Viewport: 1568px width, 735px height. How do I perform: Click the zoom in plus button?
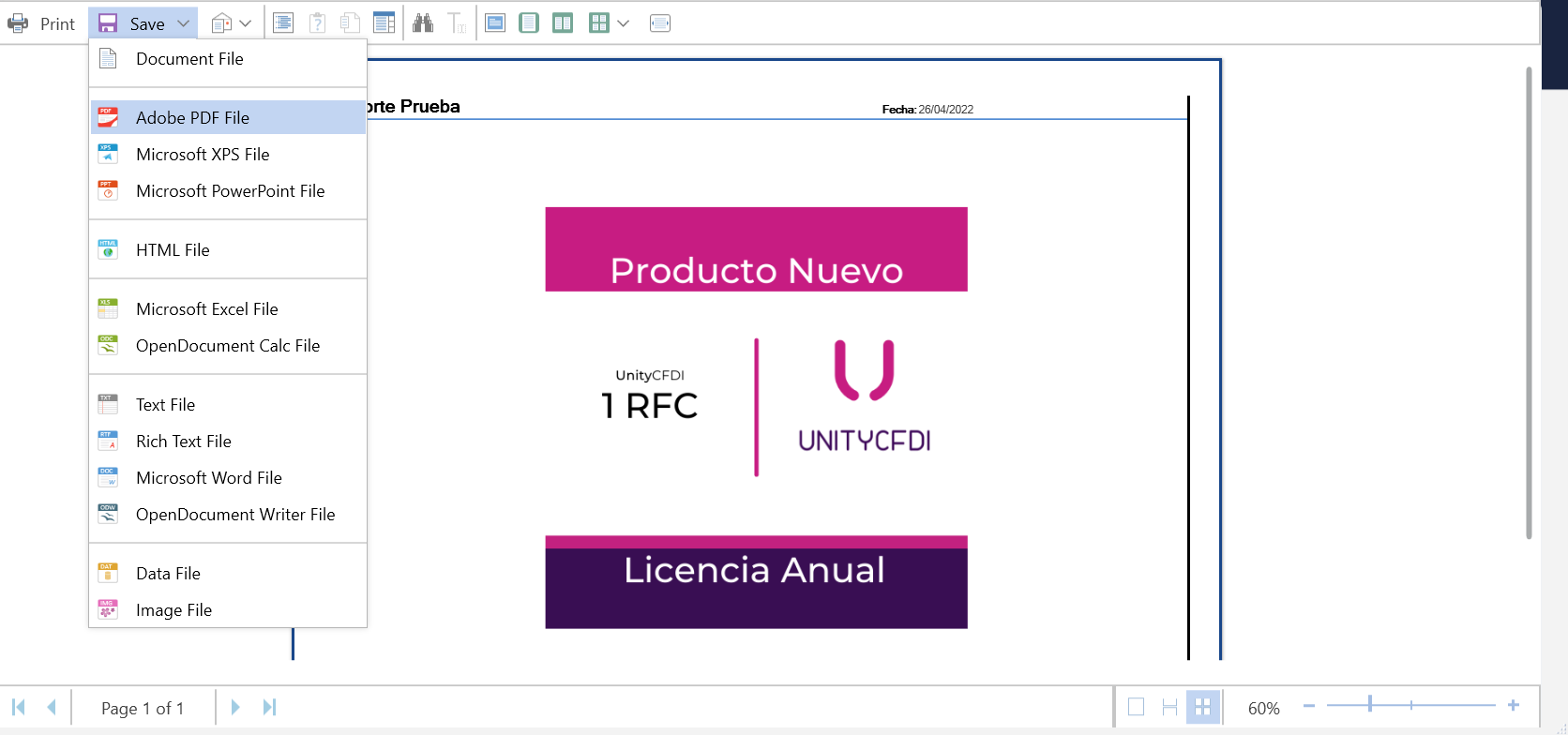click(x=1514, y=705)
